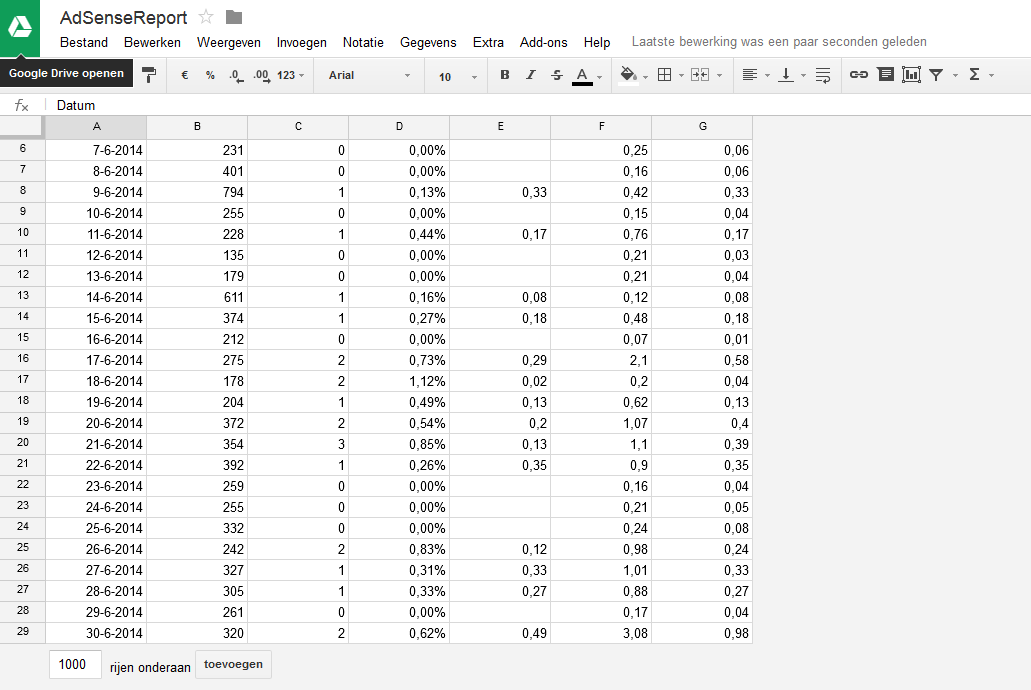This screenshot has height=690, width=1031.
Task: Expand merge cells options arrow
Action: pos(719,76)
